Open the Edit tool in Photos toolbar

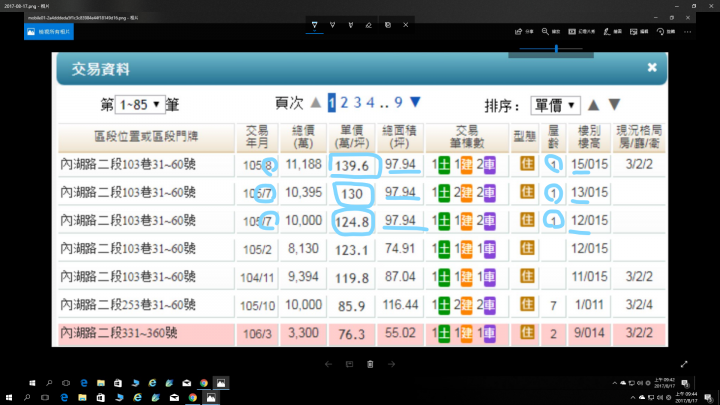tap(639, 32)
